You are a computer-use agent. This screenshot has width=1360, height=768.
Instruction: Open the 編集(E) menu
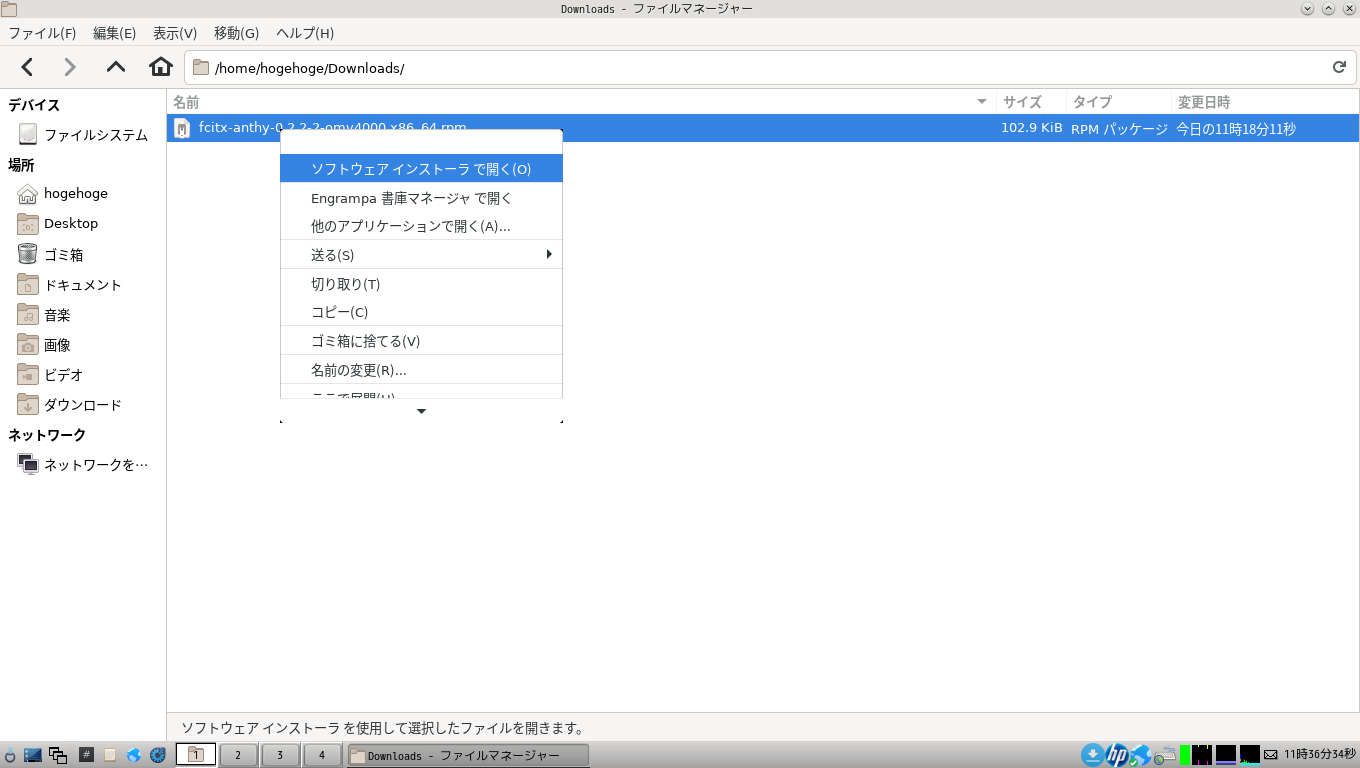click(114, 33)
